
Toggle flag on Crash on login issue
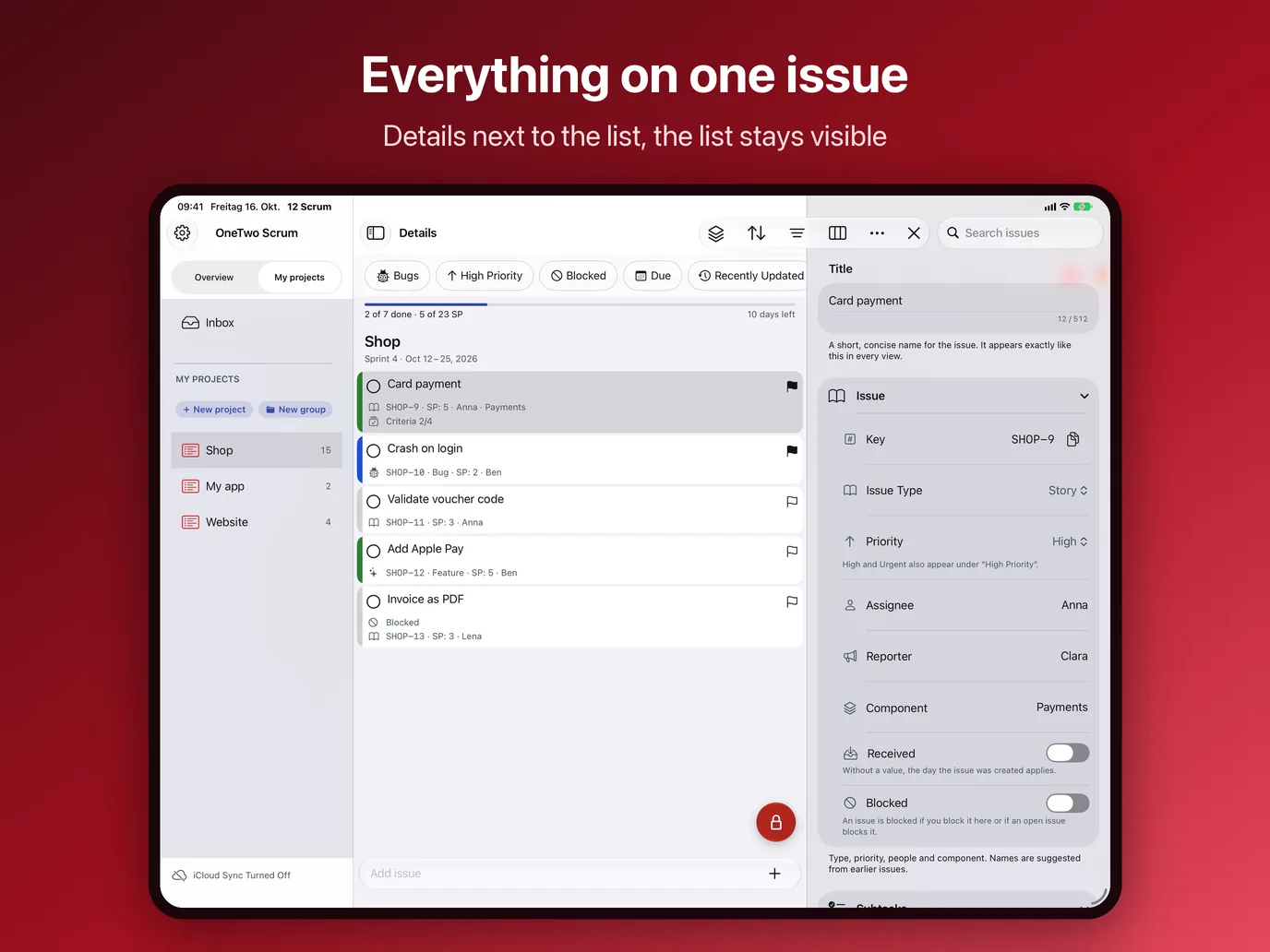[792, 451]
